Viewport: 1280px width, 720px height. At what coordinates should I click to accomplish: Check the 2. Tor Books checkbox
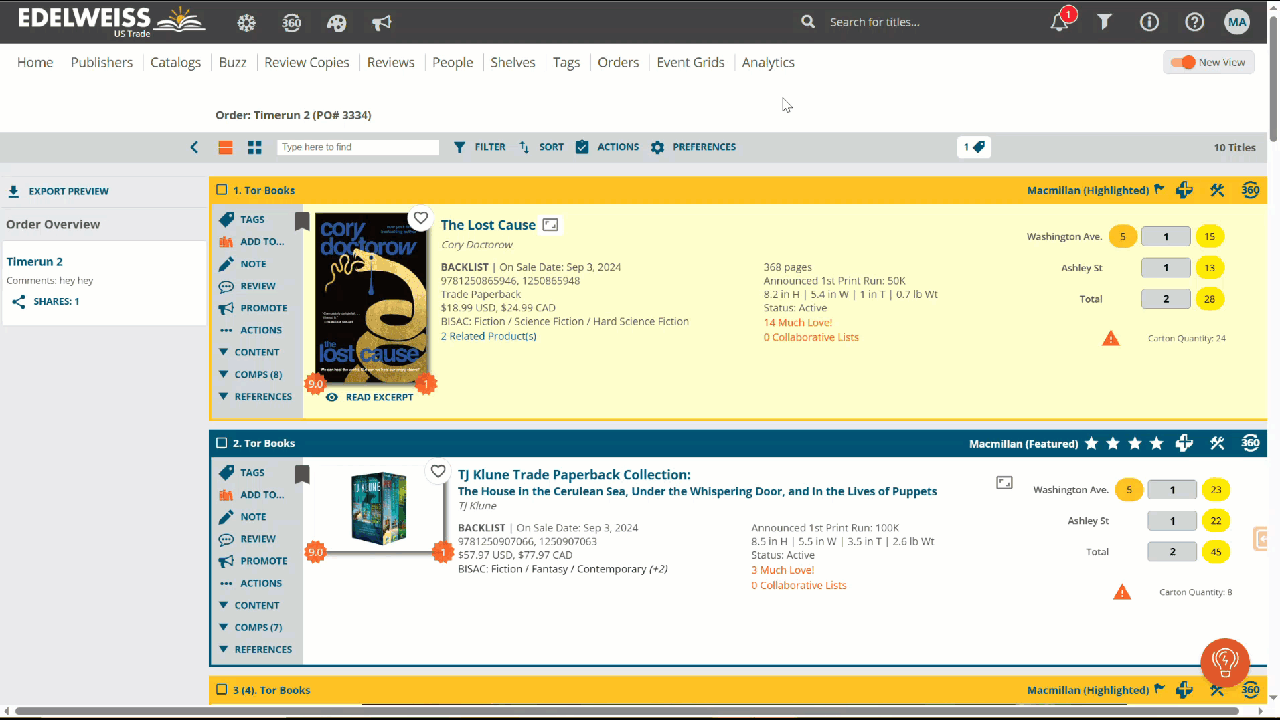[x=222, y=443]
